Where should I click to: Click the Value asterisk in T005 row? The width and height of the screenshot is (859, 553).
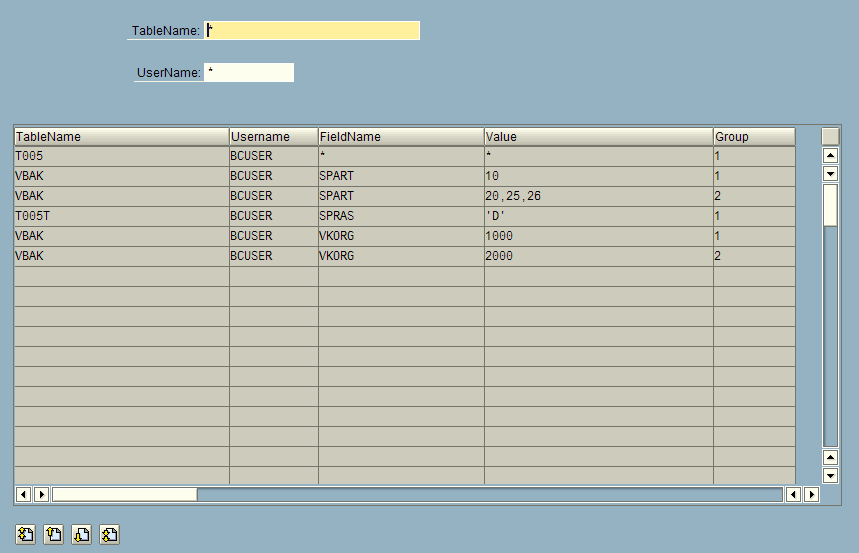coord(599,156)
